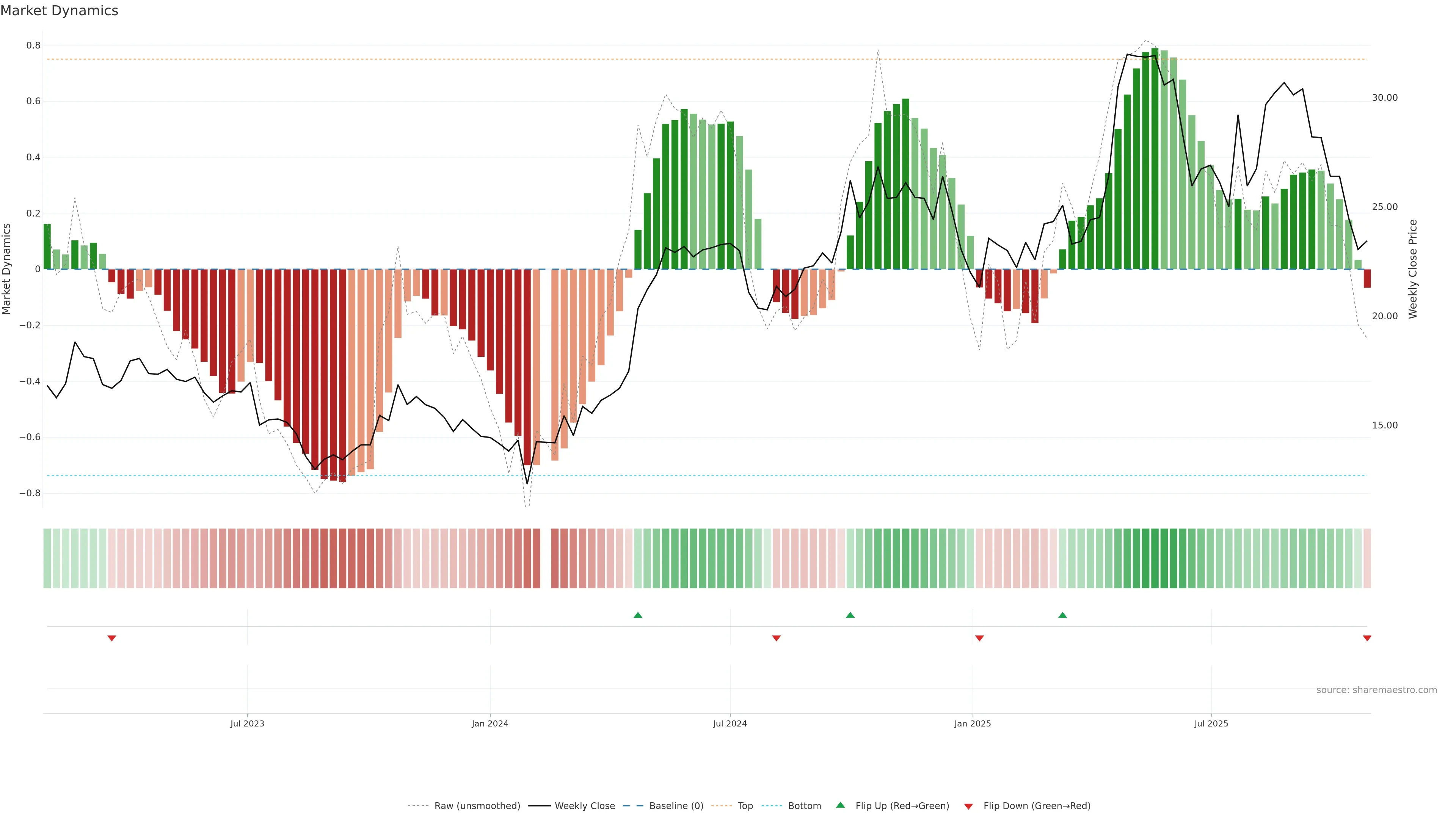Click the red Flip Down marker at Jan 2025
The width and height of the screenshot is (1456, 819).
click(x=979, y=638)
